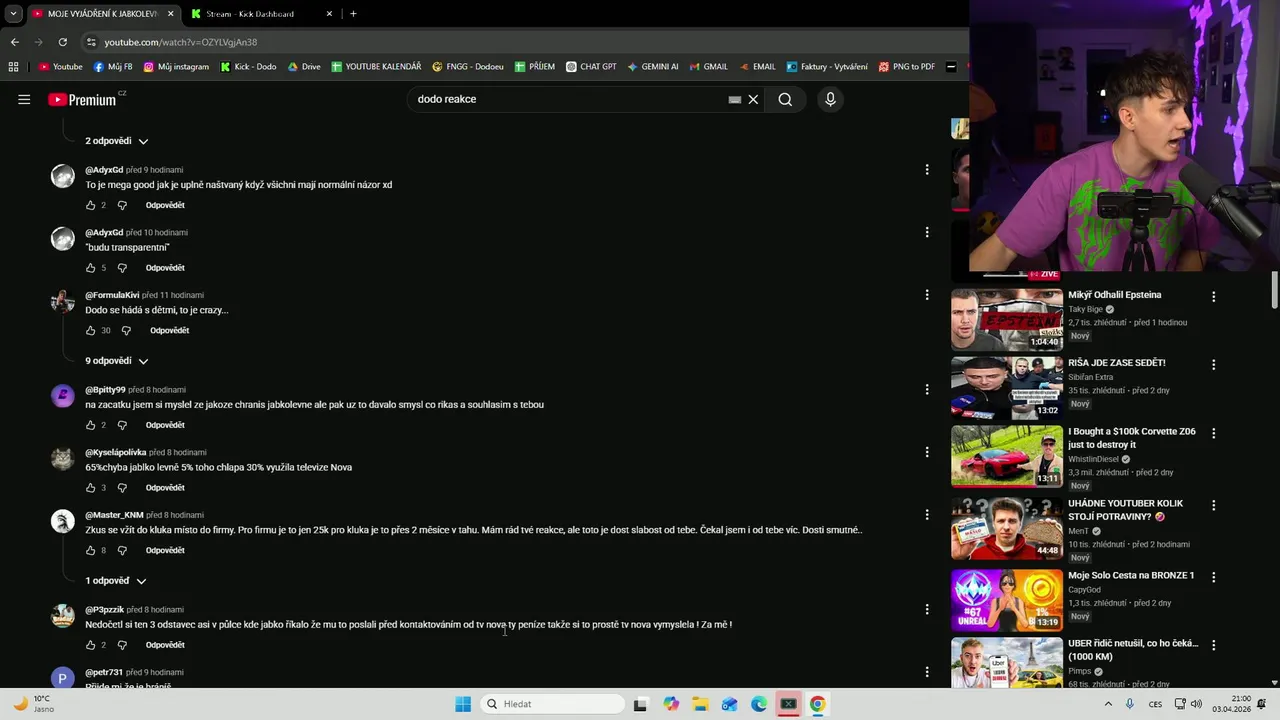Expand 2 odpovědi replies

tap(117, 141)
